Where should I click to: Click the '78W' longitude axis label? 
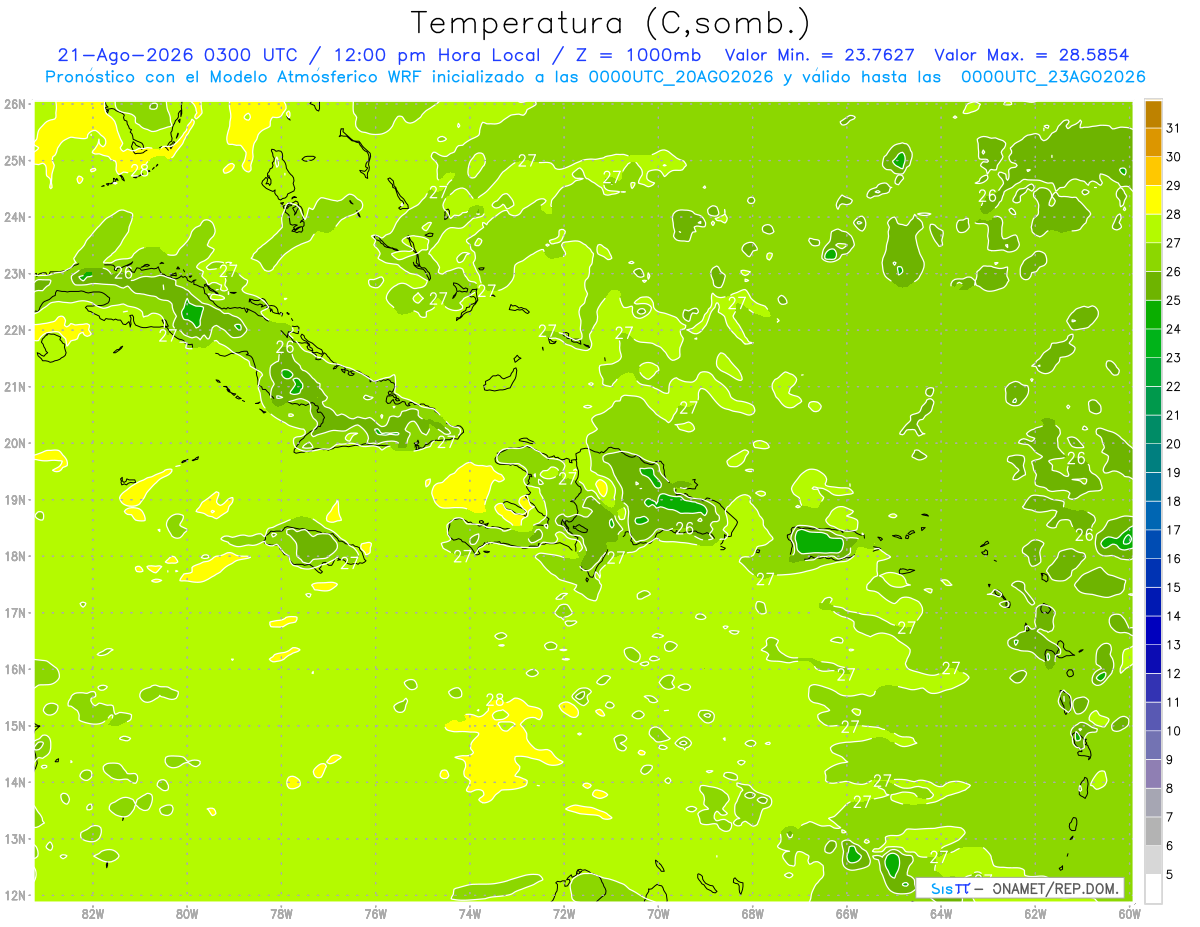pos(281,912)
